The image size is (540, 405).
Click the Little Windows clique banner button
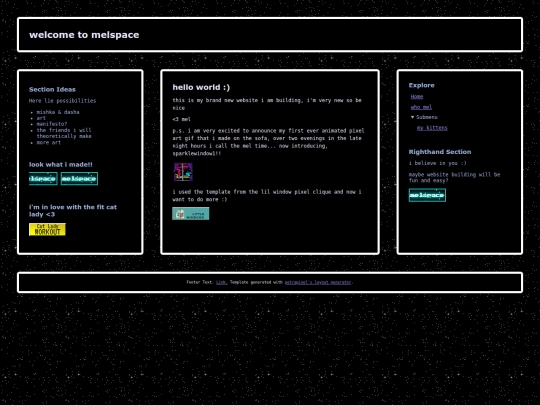[191, 214]
